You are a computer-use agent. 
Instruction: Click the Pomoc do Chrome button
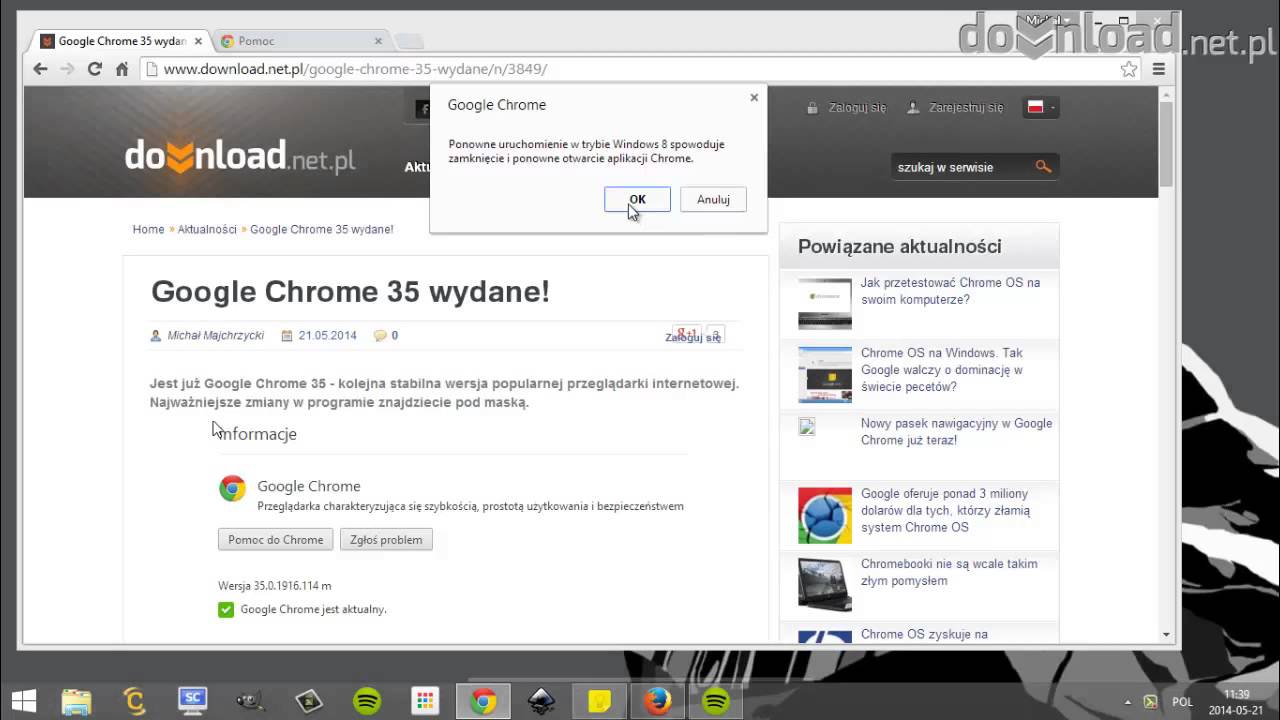pos(275,539)
